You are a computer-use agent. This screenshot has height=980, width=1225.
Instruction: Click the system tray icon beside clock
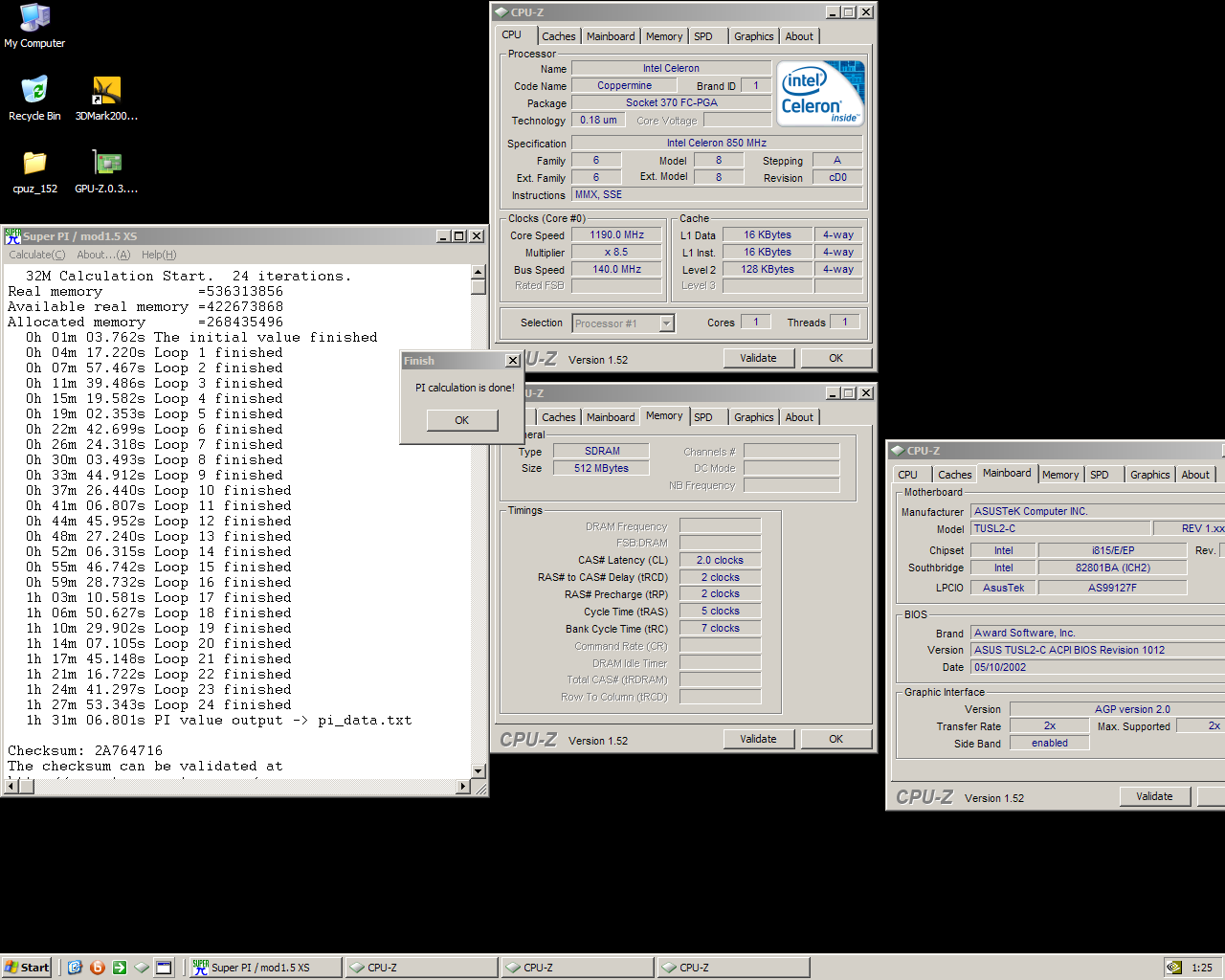pyautogui.click(x=1173, y=968)
